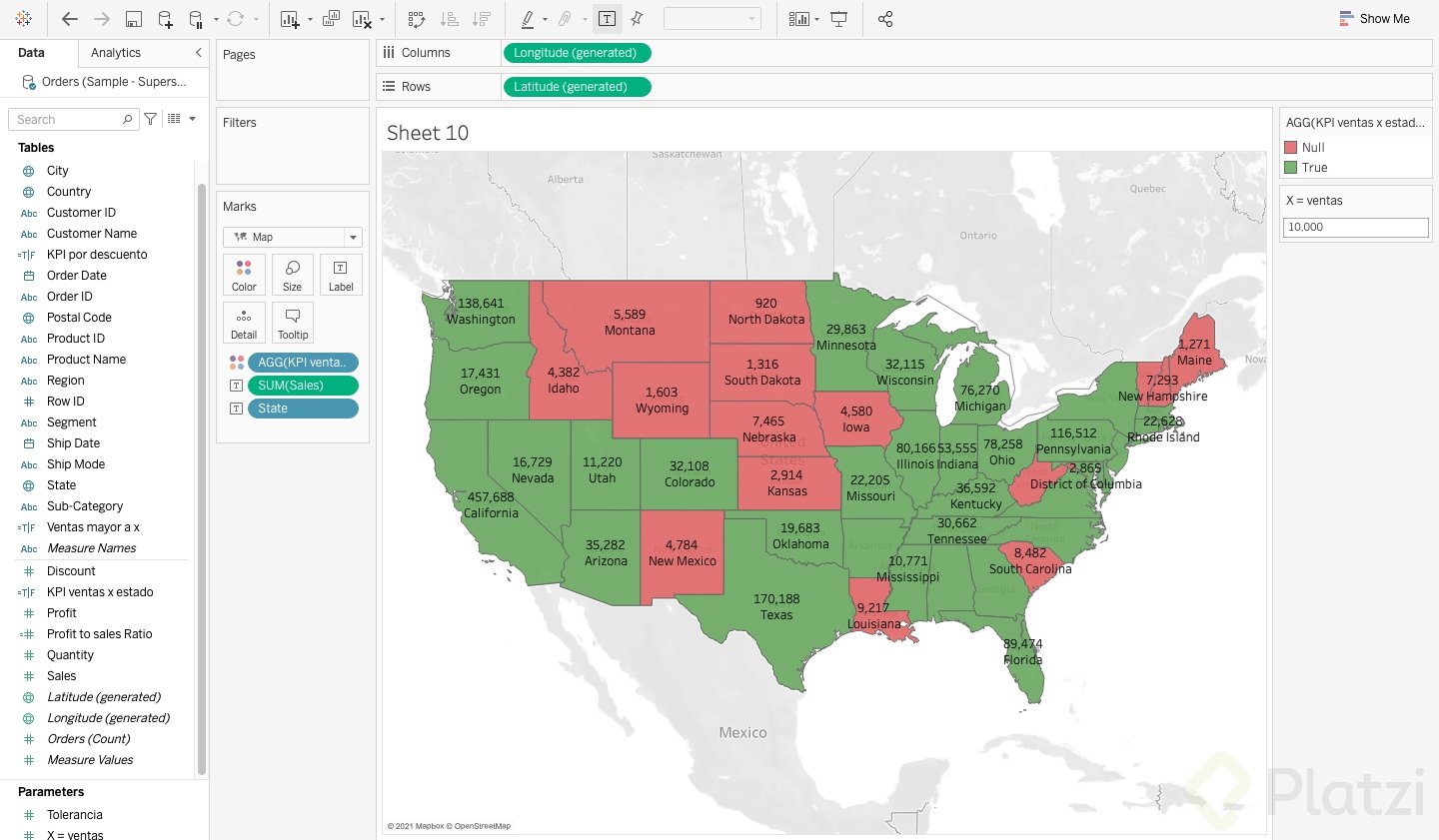The height and width of the screenshot is (840, 1439).
Task: Select the Data tab
Action: tap(31, 53)
